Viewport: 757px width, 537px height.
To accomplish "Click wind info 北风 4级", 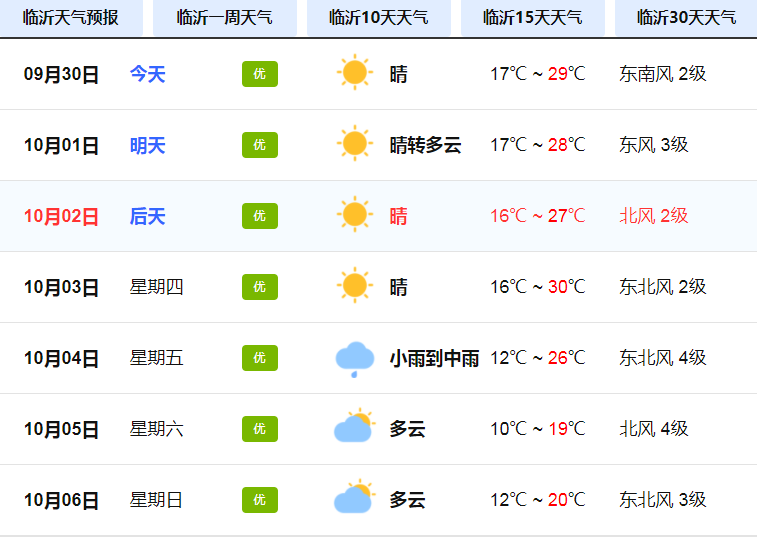I will [654, 429].
